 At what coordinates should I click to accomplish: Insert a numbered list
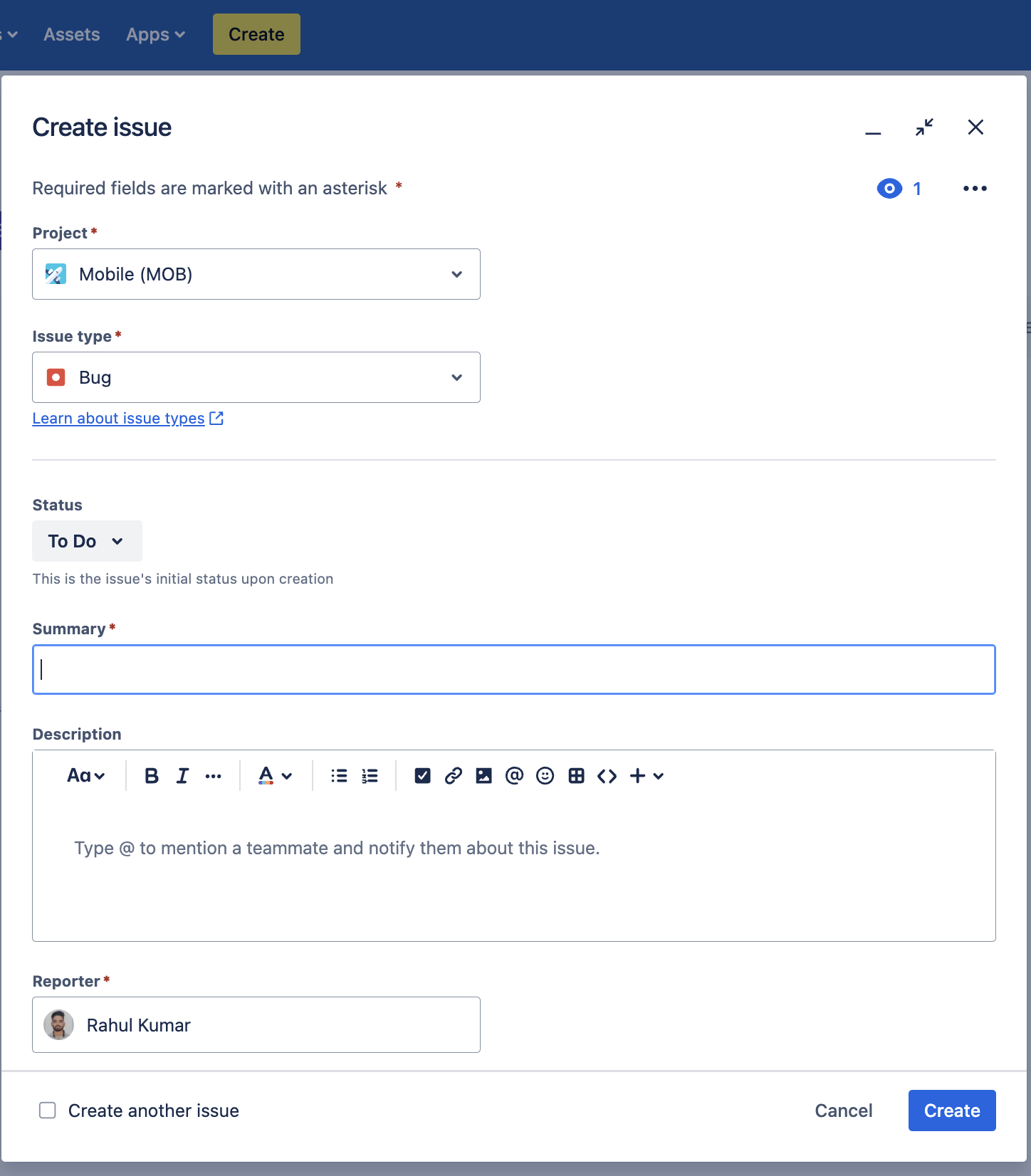[370, 776]
